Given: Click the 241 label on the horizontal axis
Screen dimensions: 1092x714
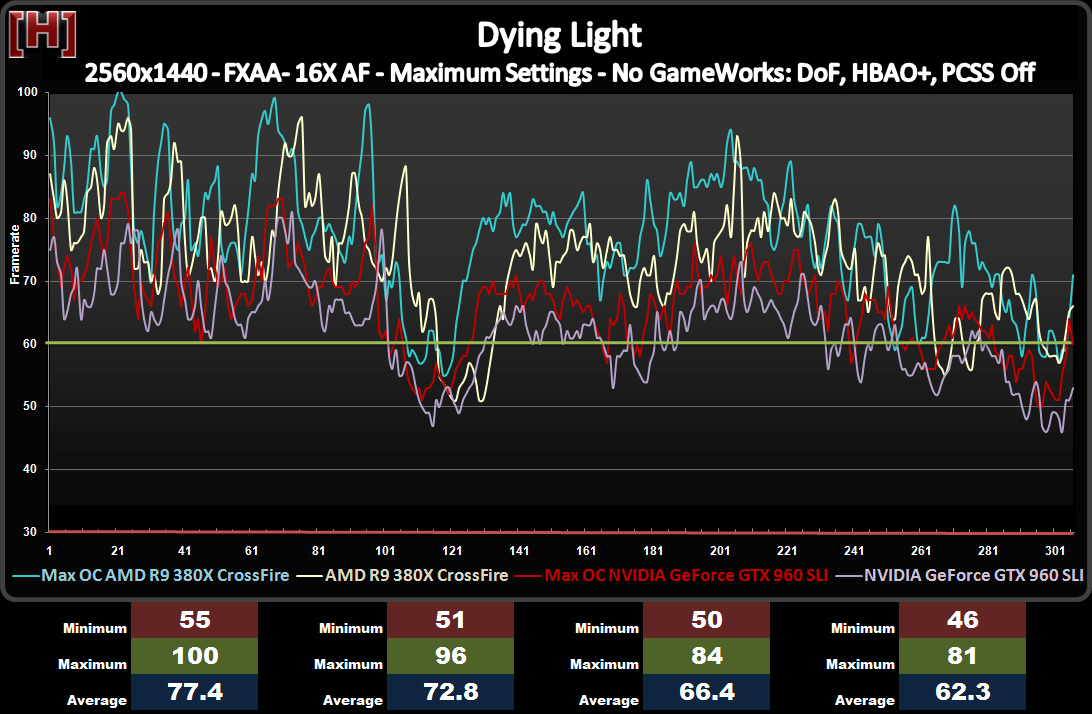Looking at the screenshot, I should [855, 550].
